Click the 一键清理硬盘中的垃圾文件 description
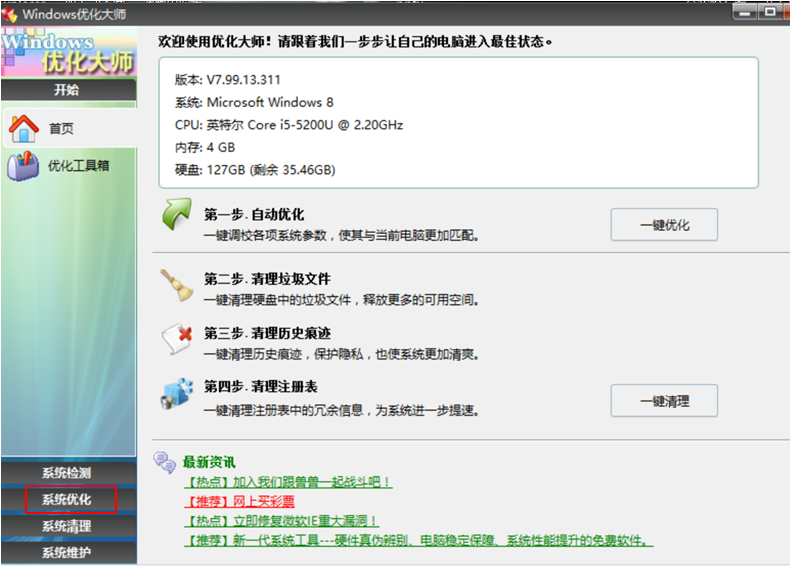This screenshot has height=567, width=791. point(341,300)
